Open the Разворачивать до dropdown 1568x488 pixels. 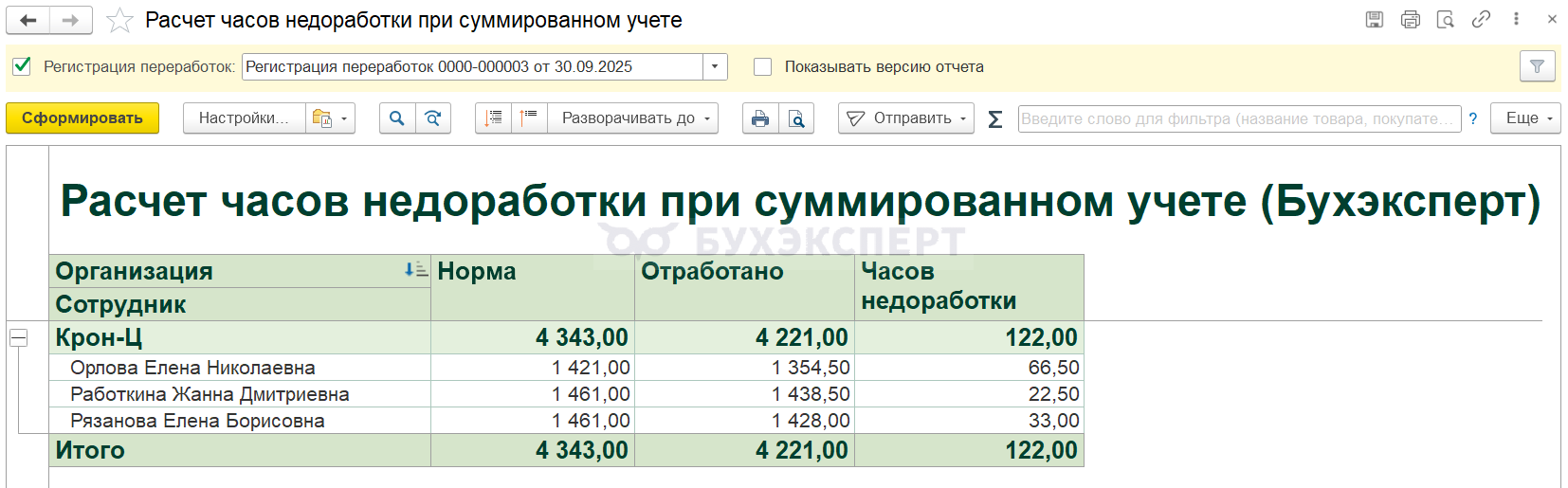point(632,118)
